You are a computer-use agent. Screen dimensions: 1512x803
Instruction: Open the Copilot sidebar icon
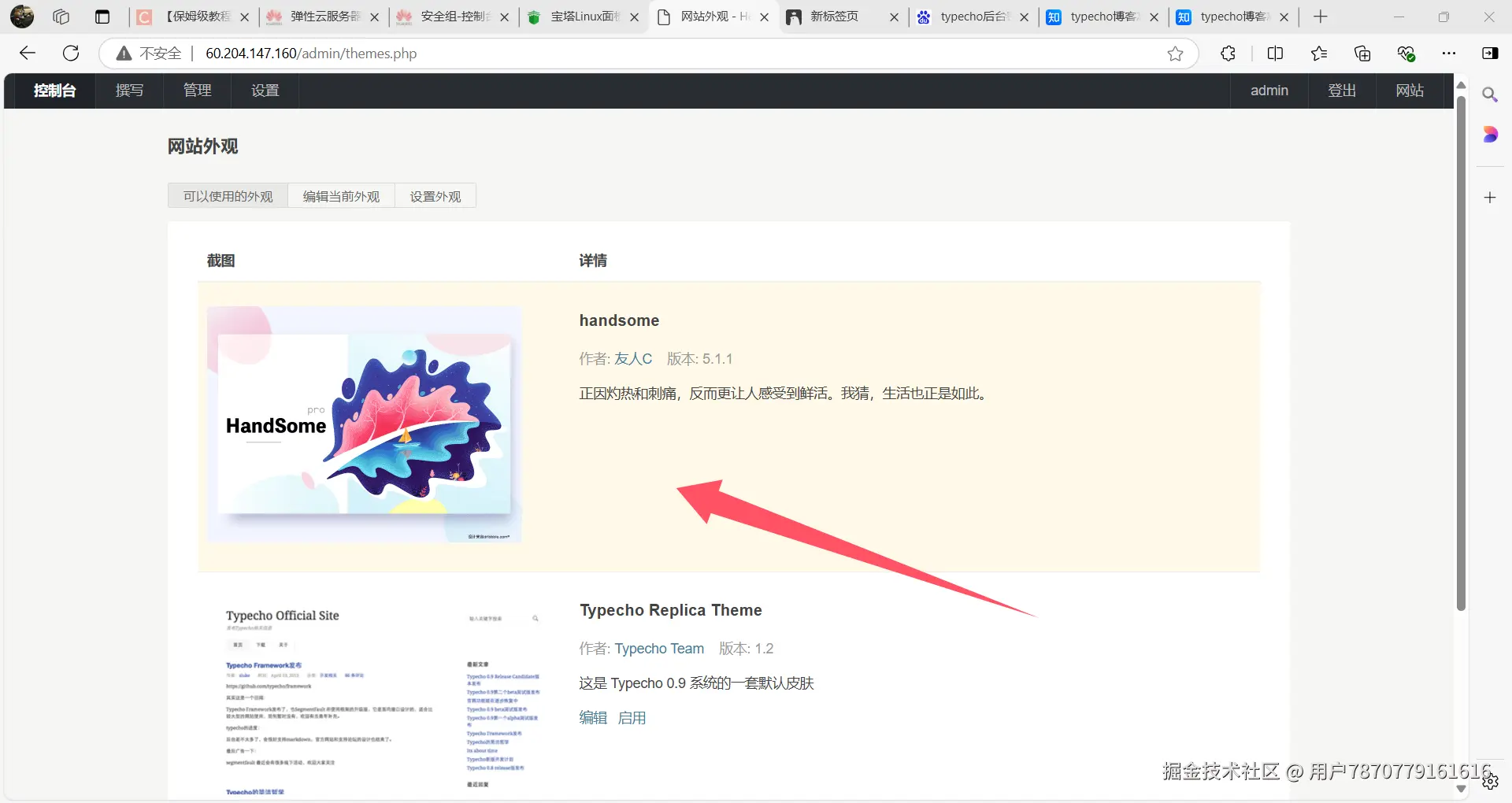[1490, 135]
